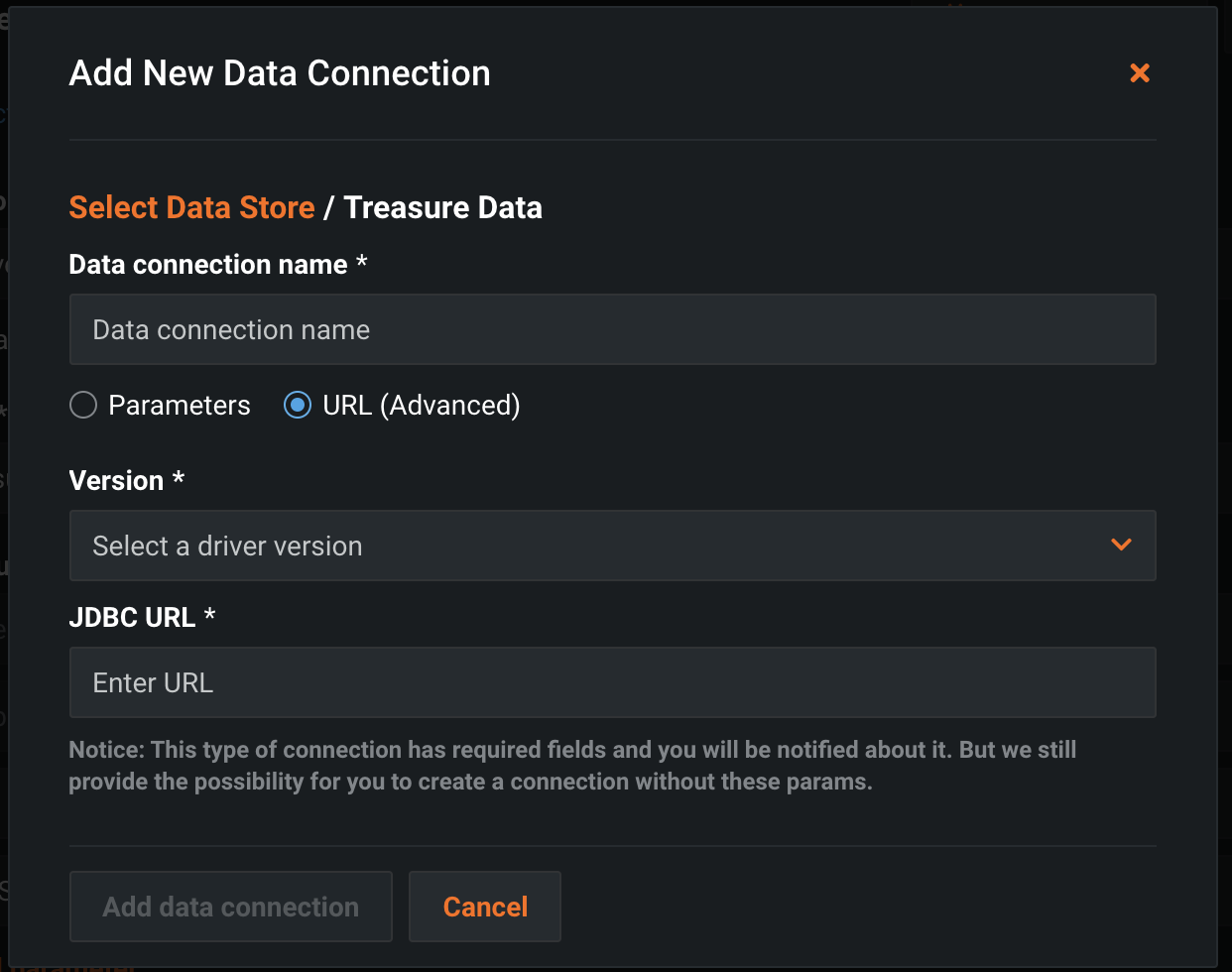Click the Notice text about required fields
This screenshot has width=1232, height=972.
[572, 766]
